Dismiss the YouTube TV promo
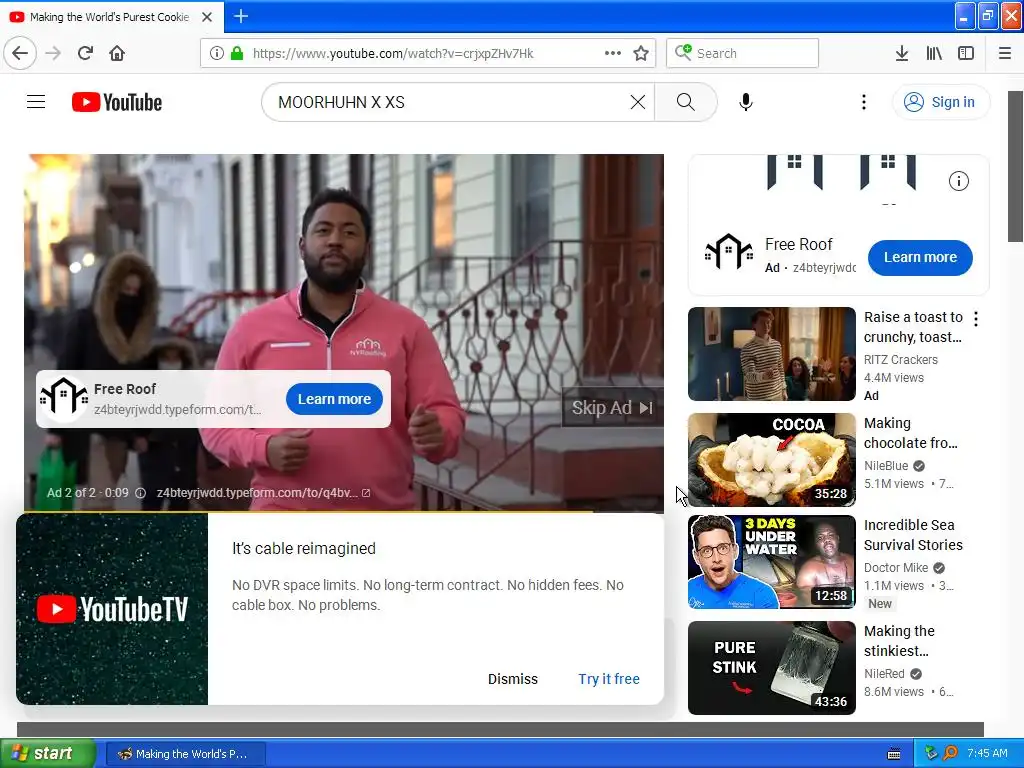The width and height of the screenshot is (1024, 768). (513, 679)
